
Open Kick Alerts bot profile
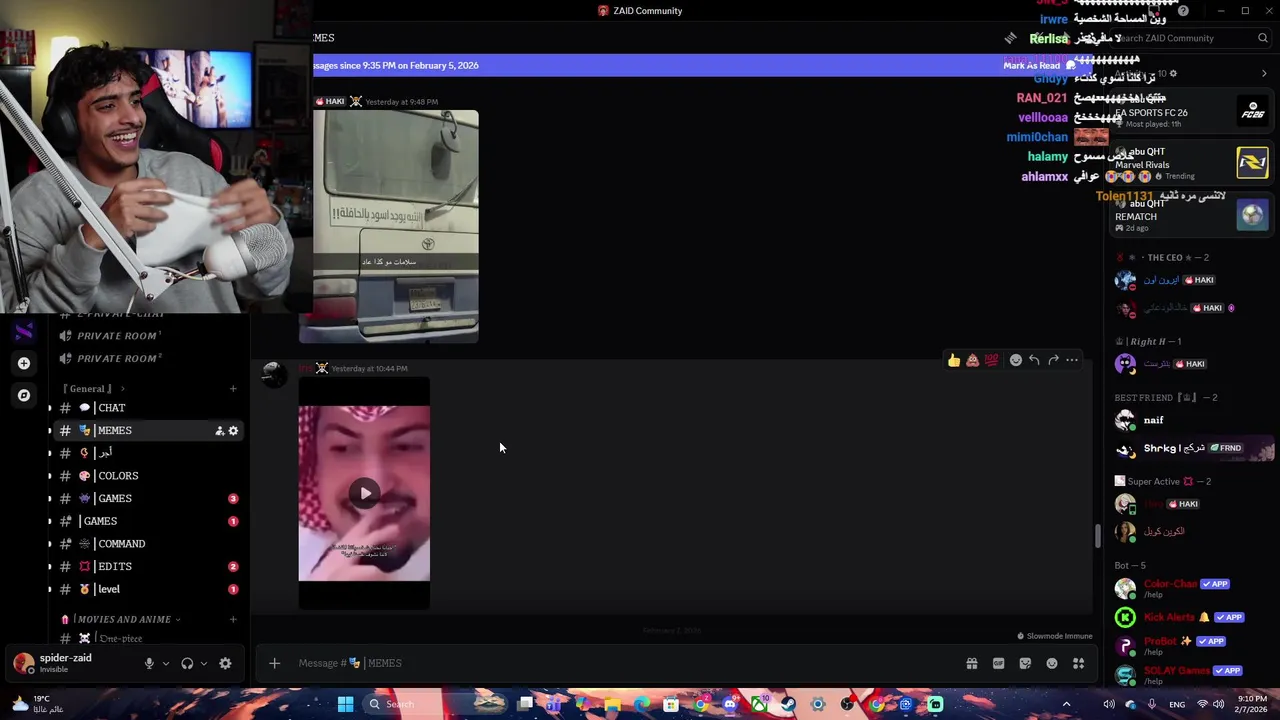1194,617
